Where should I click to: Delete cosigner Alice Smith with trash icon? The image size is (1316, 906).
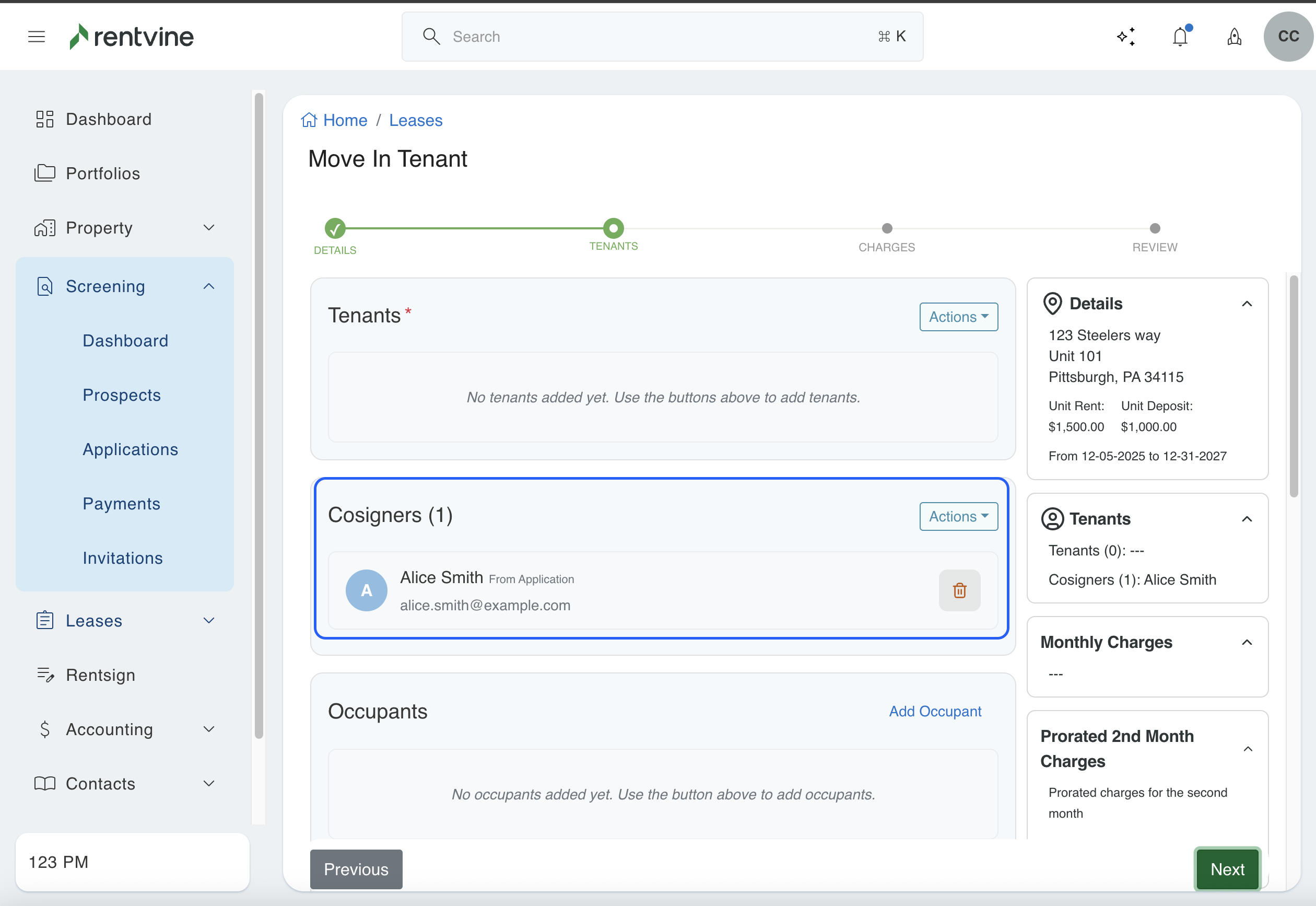click(959, 590)
